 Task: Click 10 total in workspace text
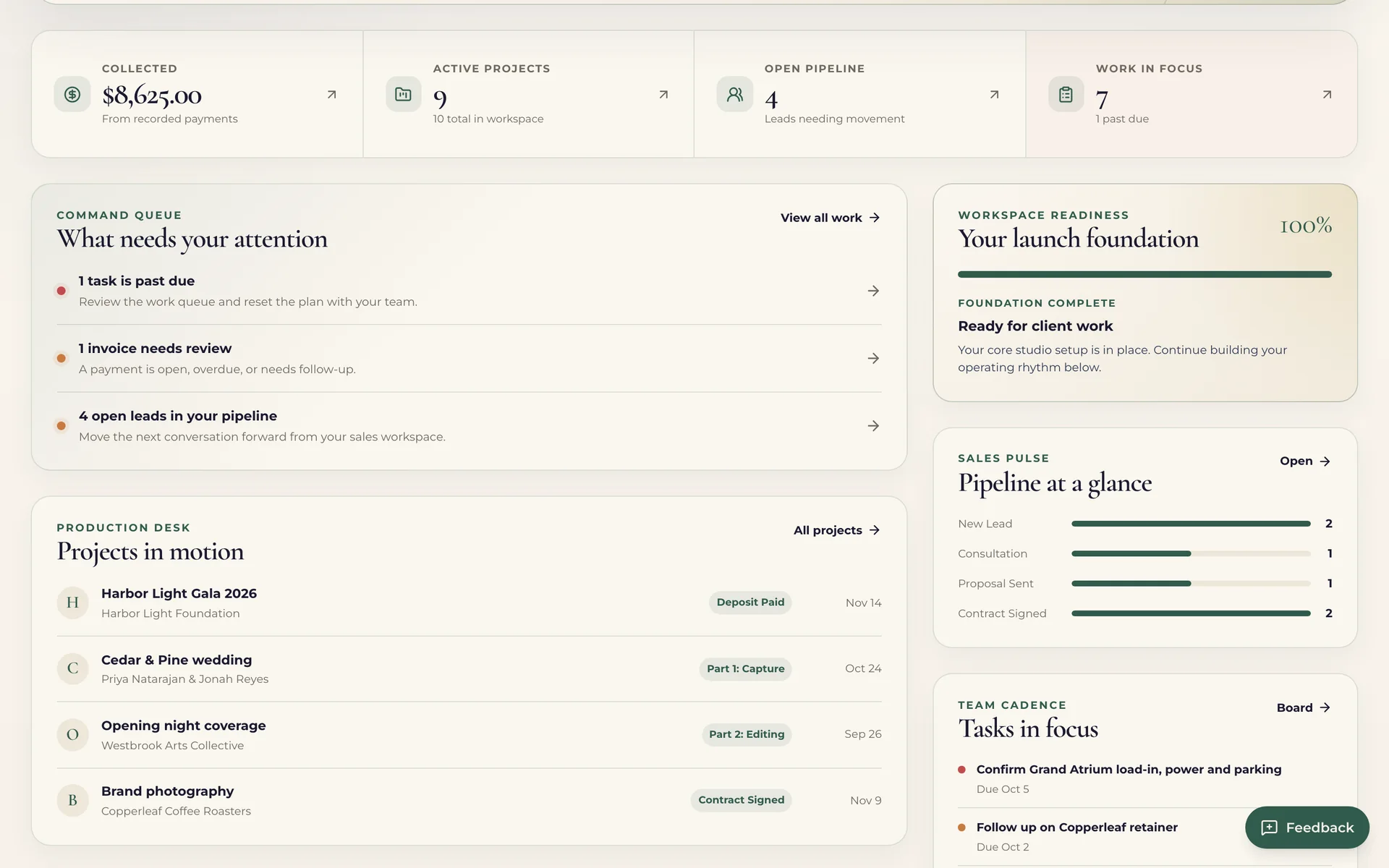(x=488, y=119)
